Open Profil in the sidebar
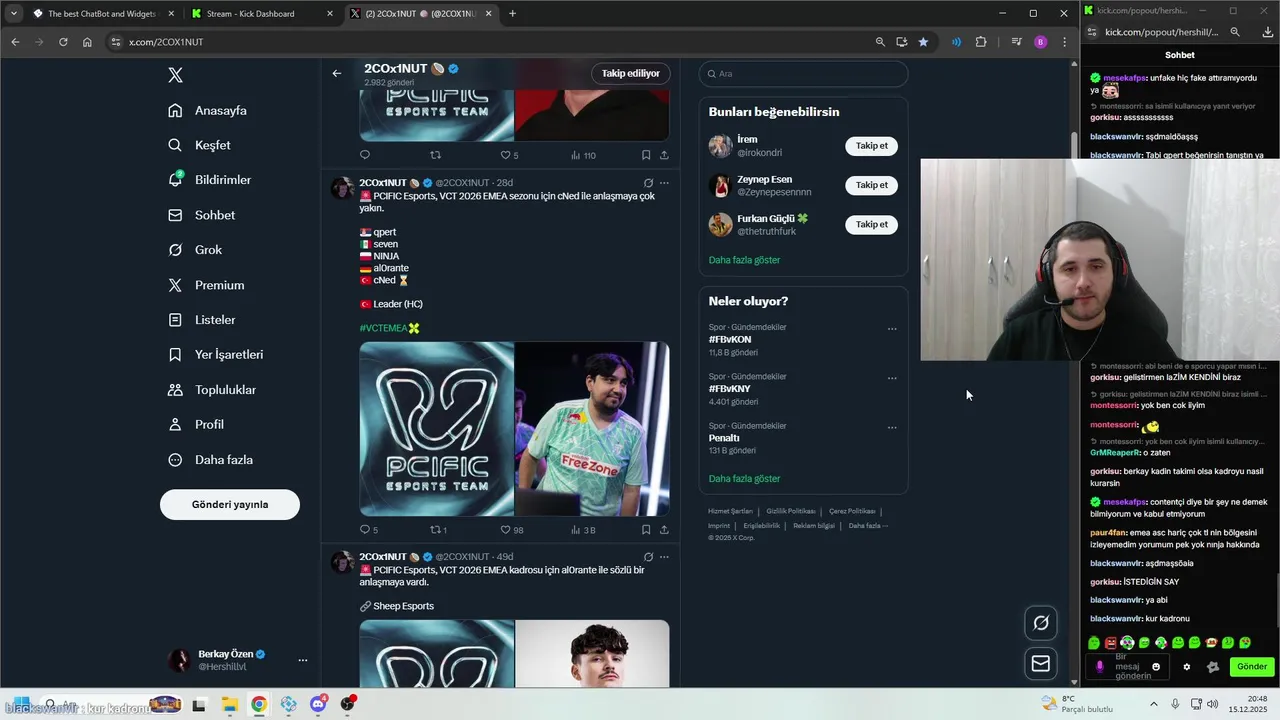Viewport: 1280px width, 720px height. (197, 425)
